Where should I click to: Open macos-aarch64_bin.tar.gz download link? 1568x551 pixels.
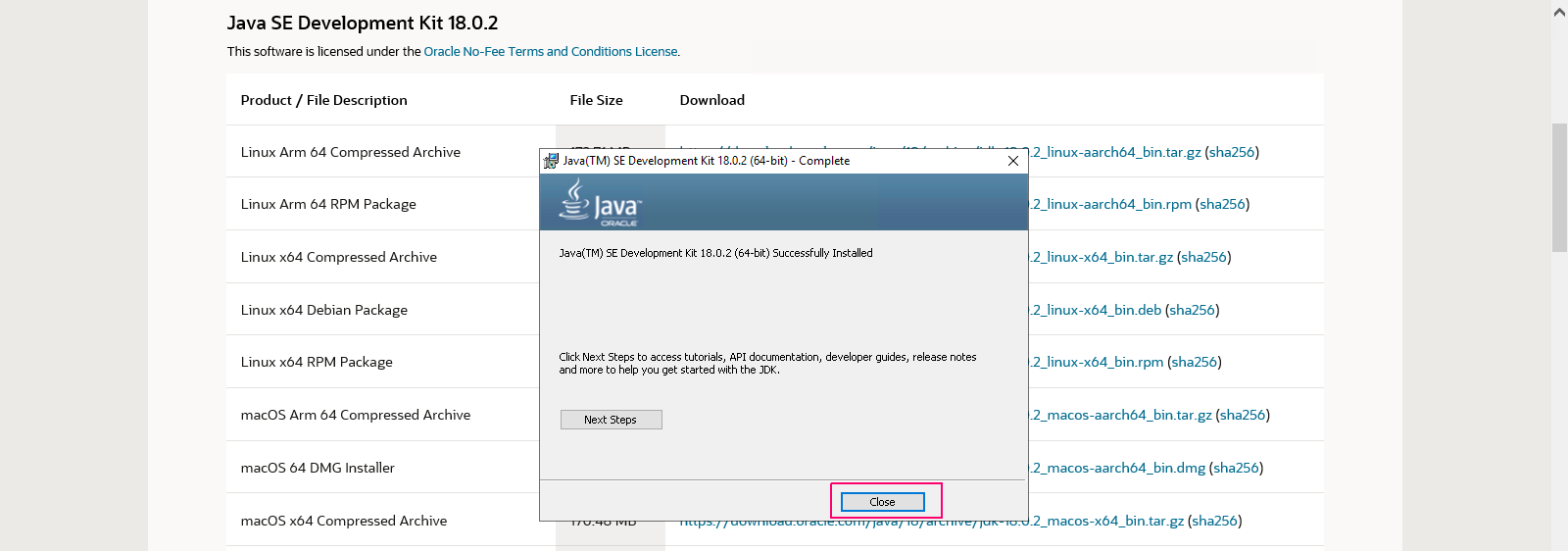click(x=1121, y=415)
